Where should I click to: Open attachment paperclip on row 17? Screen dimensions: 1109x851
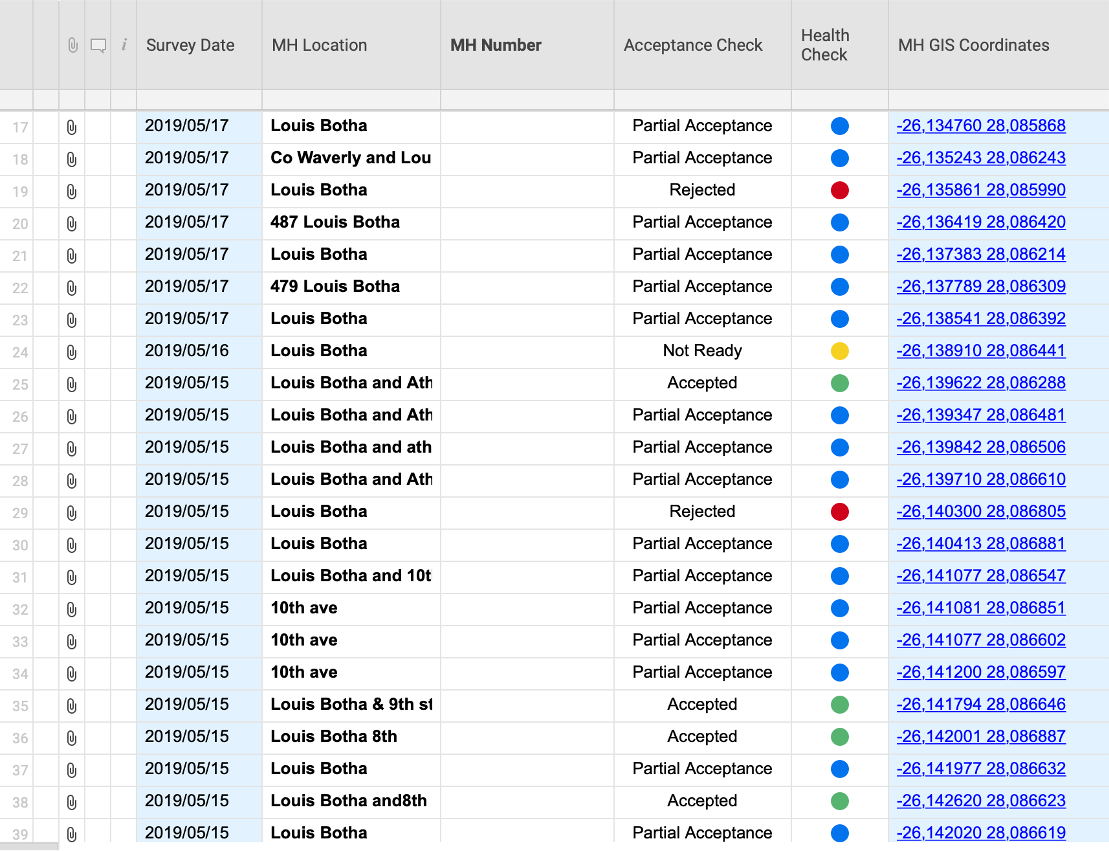tap(72, 127)
